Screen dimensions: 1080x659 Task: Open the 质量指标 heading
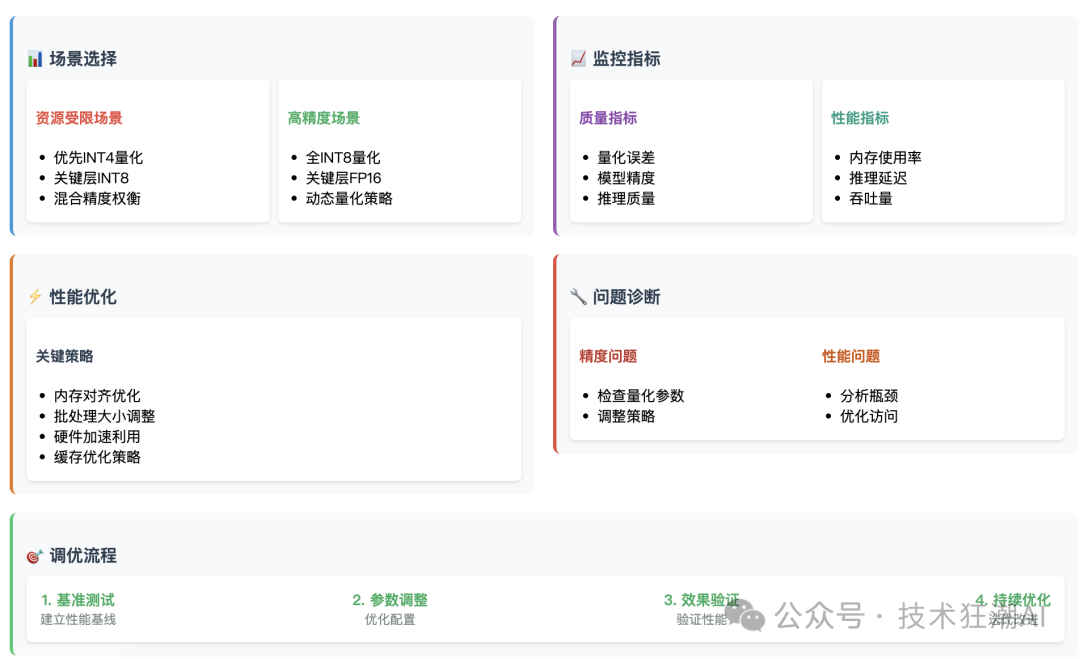(608, 118)
